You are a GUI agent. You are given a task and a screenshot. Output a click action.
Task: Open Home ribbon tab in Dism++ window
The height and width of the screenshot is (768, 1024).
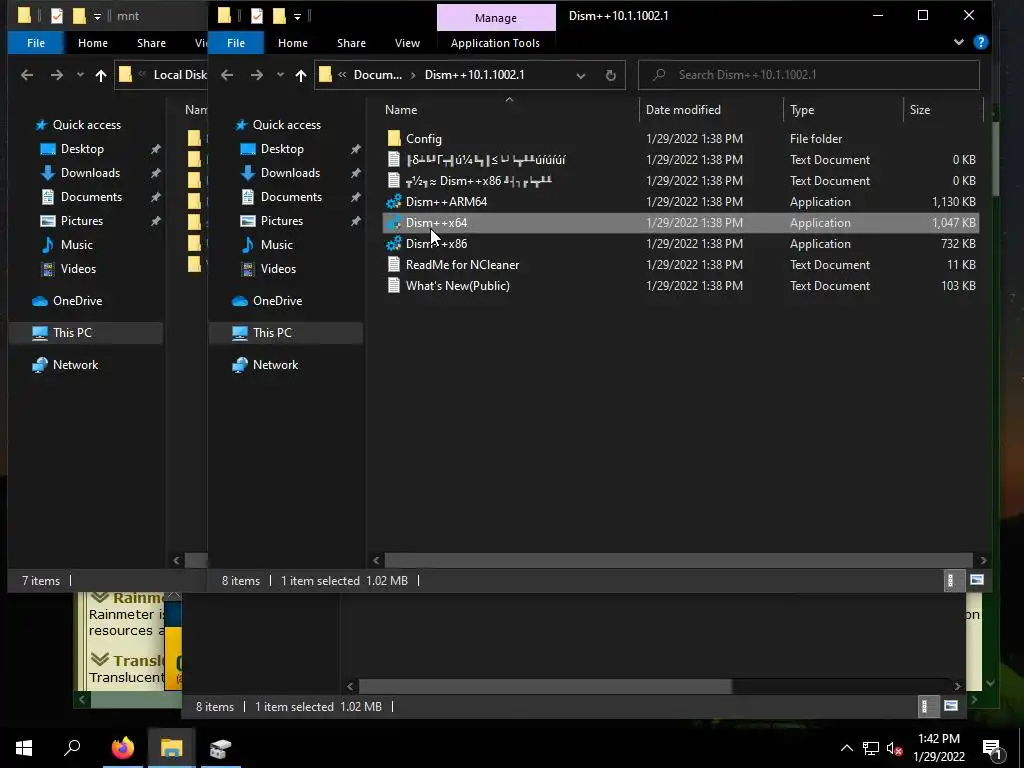[x=293, y=43]
